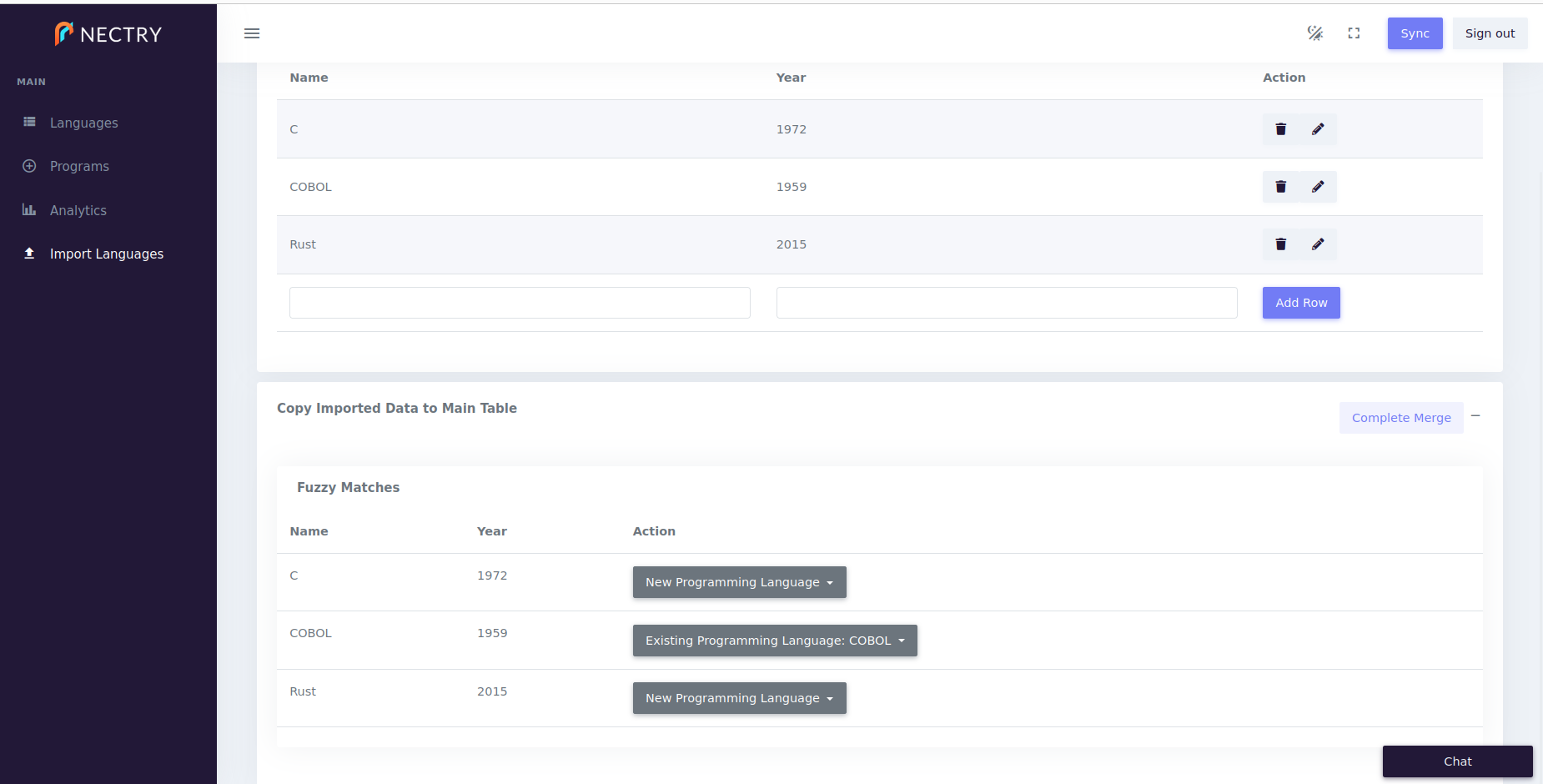This screenshot has width=1543, height=784.
Task: Go to Programs in sidebar
Action: click(79, 166)
